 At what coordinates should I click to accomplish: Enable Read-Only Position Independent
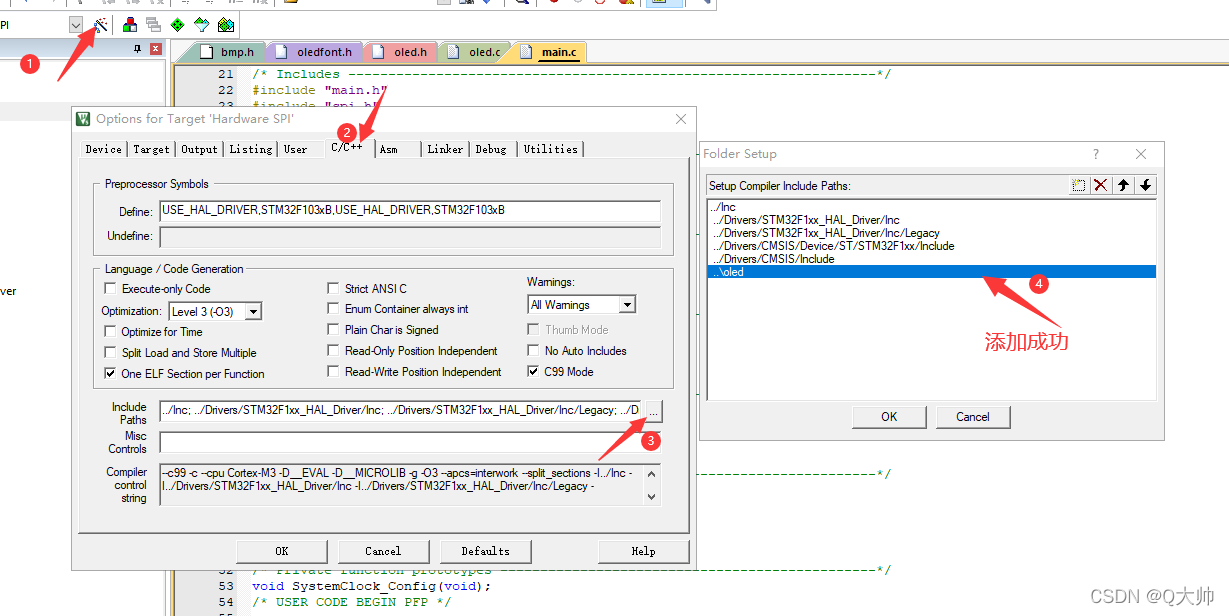click(x=333, y=351)
